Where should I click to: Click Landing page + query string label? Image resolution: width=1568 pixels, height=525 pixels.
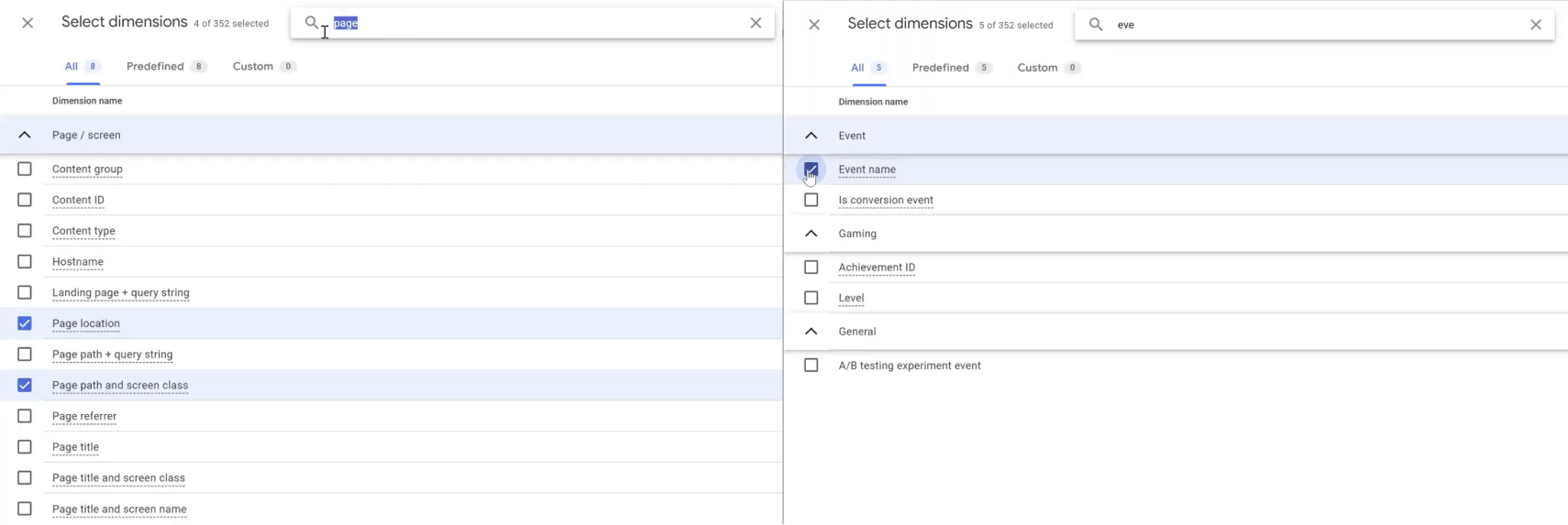click(x=121, y=293)
